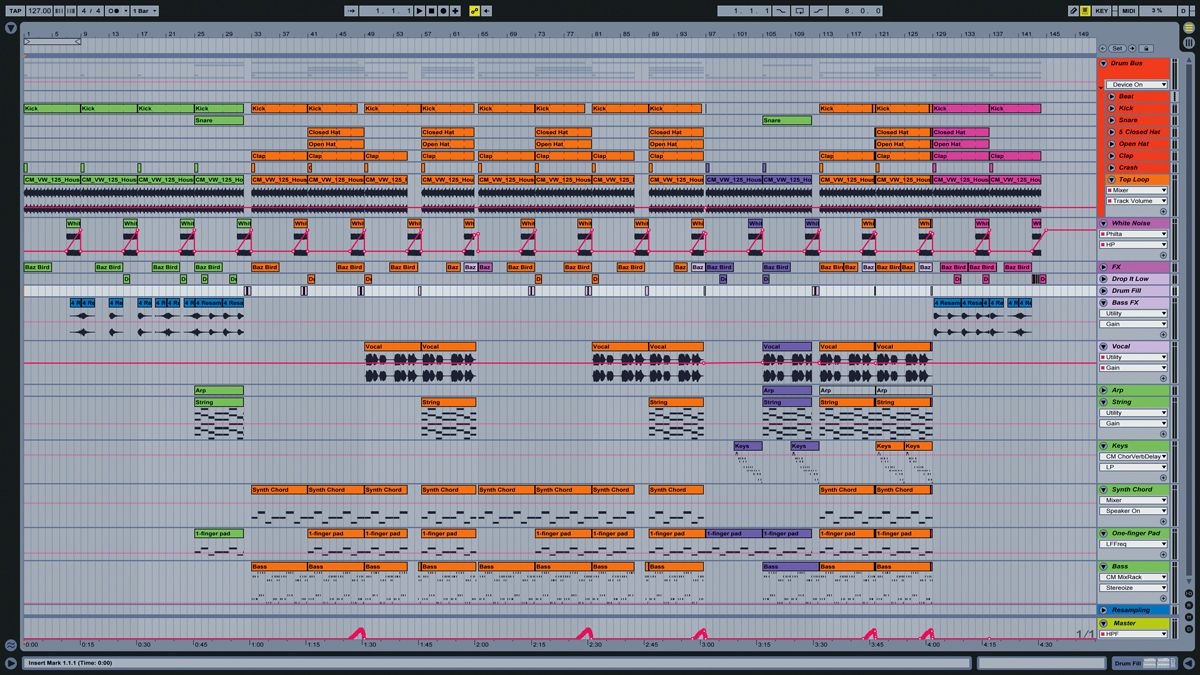Image resolution: width=1200 pixels, height=675 pixels.
Task: Expand the Kick chain under Drum Bus
Action: pyautogui.click(x=1110, y=107)
